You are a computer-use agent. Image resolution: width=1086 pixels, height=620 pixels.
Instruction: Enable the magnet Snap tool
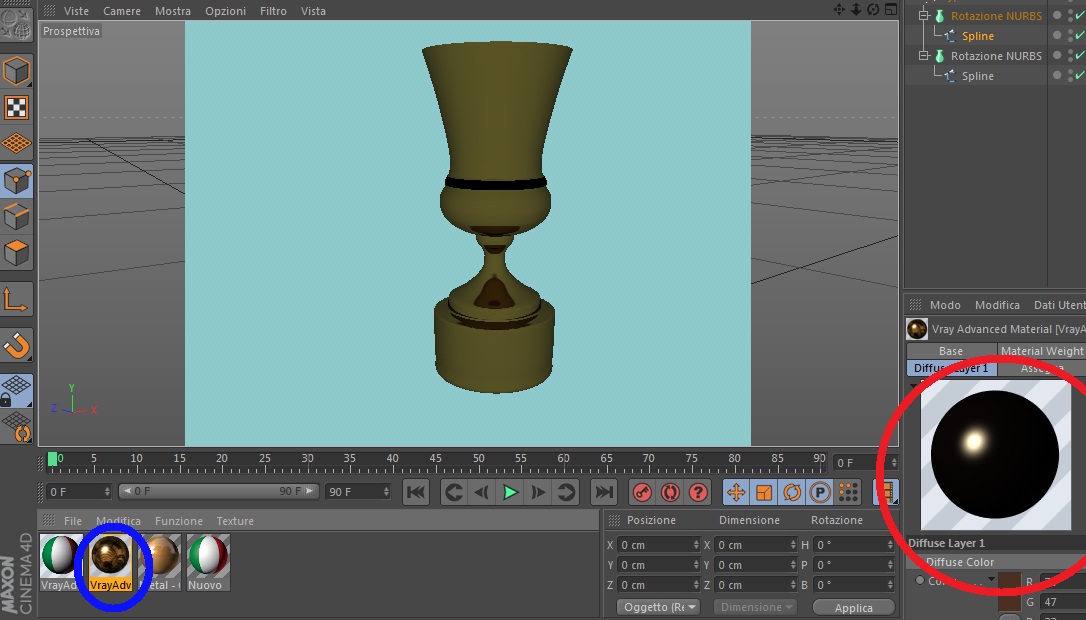[x=17, y=346]
